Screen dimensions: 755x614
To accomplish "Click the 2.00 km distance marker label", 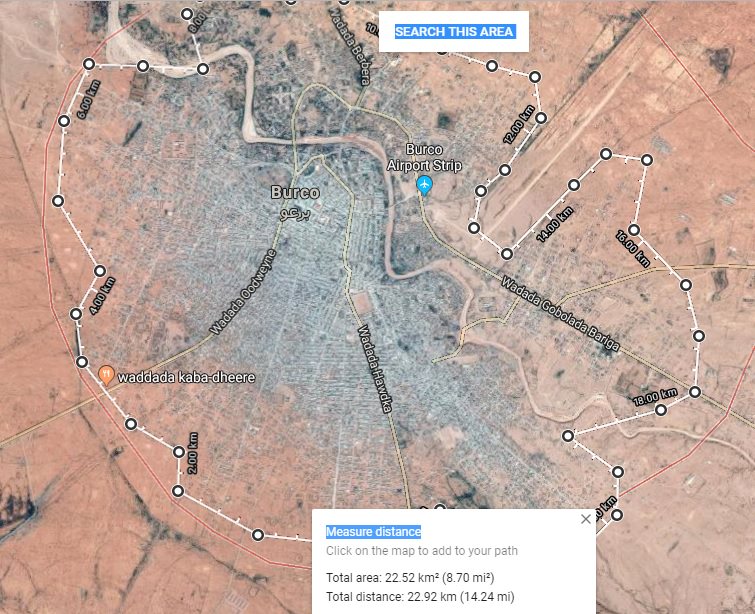I will coord(192,453).
